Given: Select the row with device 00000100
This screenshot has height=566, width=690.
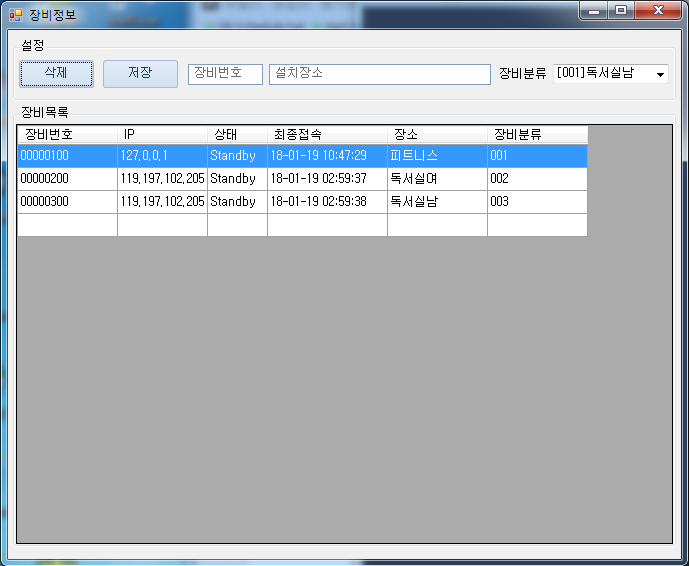Looking at the screenshot, I should [x=67, y=156].
